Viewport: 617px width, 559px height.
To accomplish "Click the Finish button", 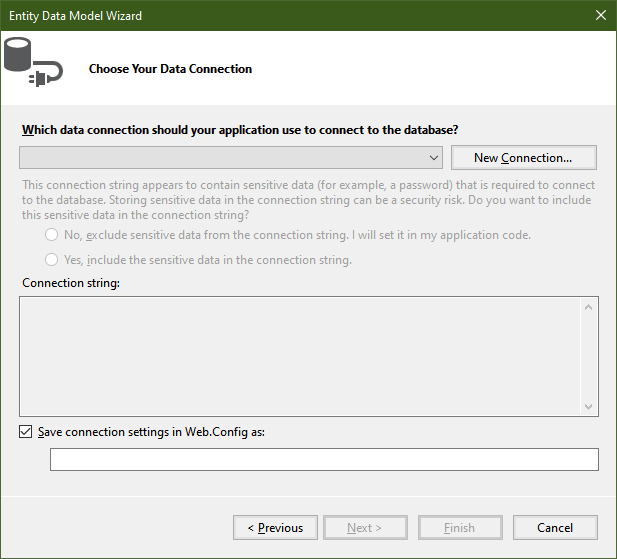I will pyautogui.click(x=460, y=528).
